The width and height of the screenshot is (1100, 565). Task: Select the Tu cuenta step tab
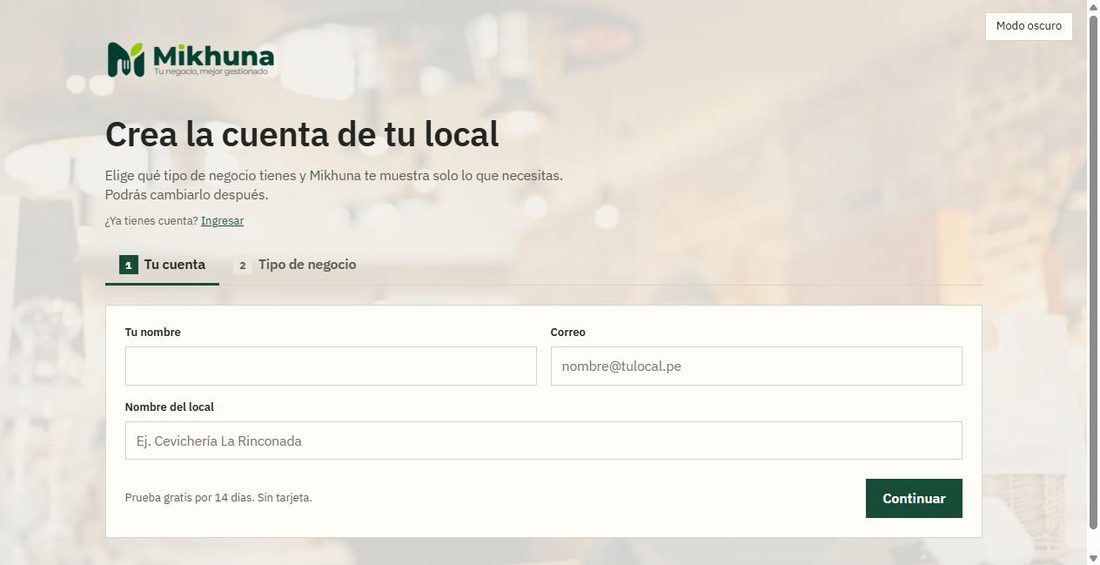pos(162,265)
